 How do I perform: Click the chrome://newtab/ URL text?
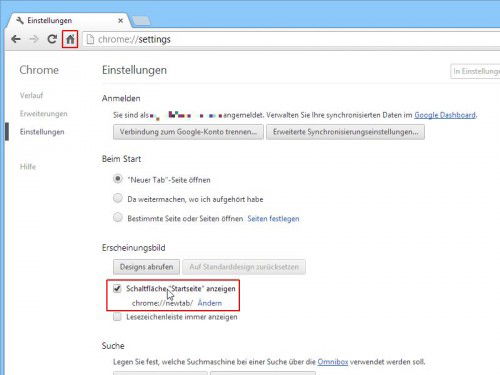point(162,303)
